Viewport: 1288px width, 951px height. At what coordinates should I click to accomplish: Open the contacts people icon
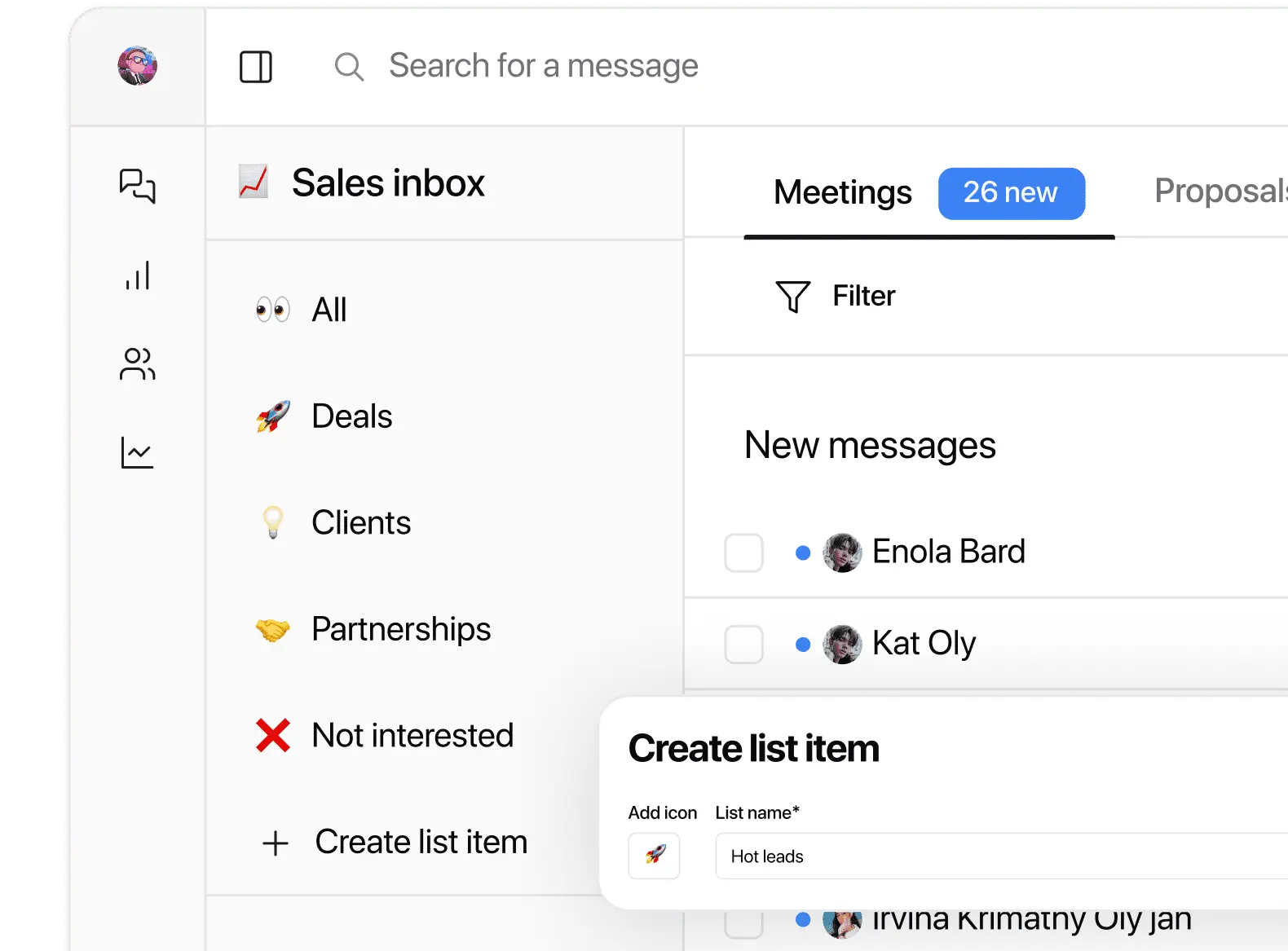click(137, 363)
